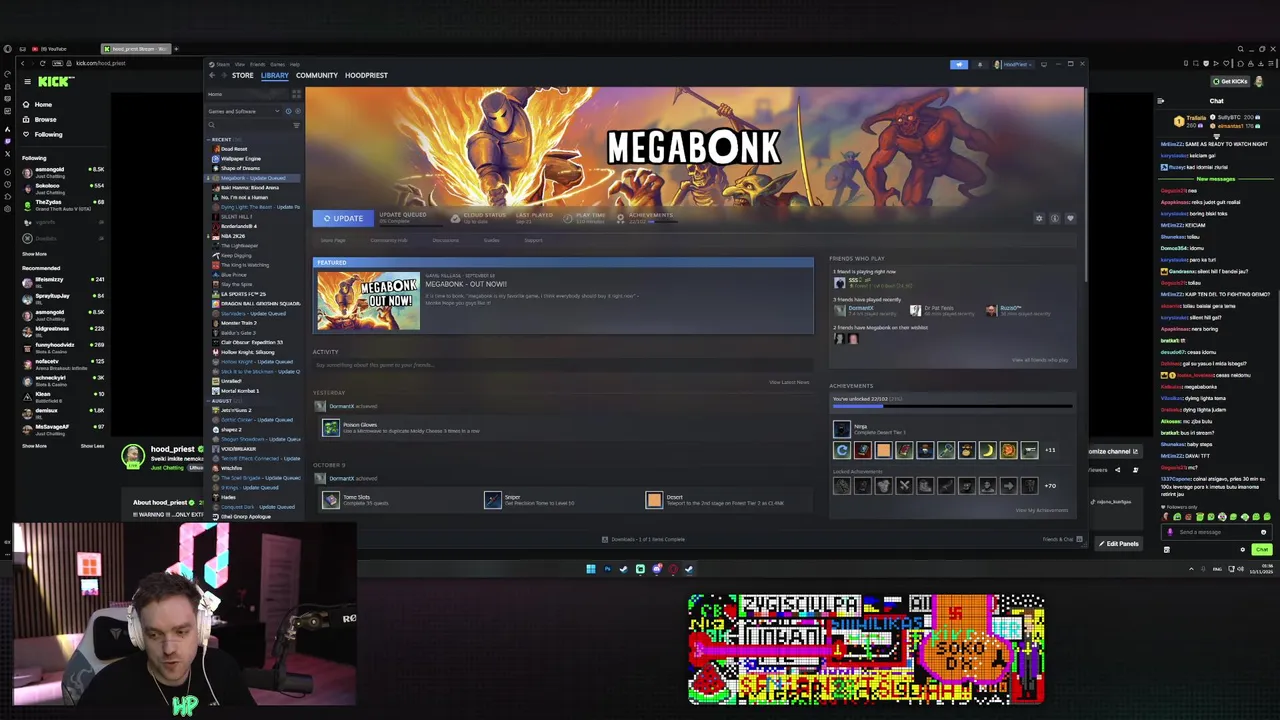Open the Sniper achievement icon

(493, 500)
